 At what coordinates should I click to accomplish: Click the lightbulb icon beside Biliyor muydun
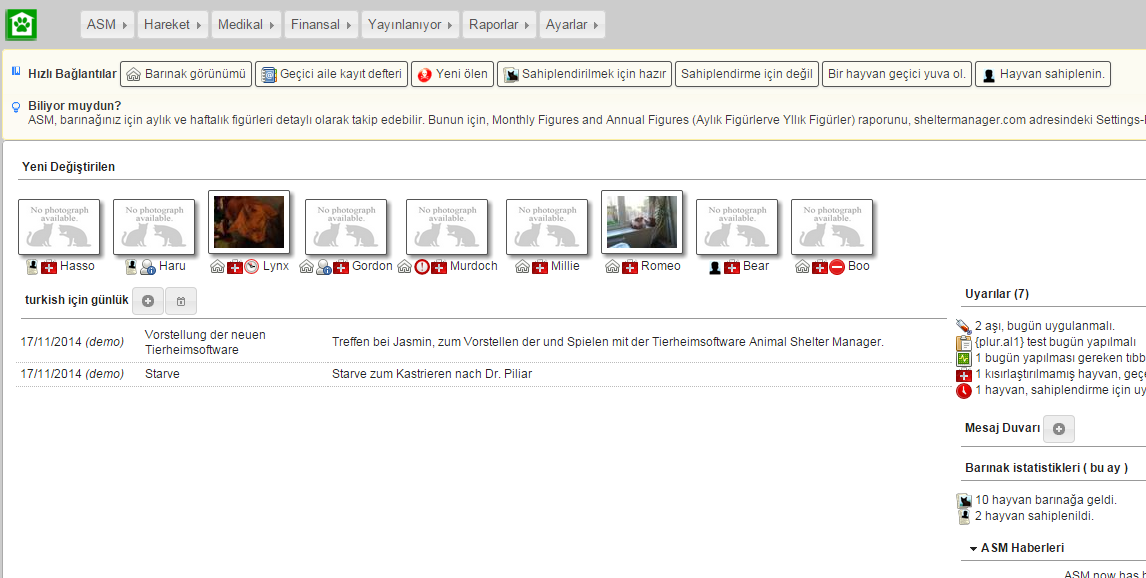[16, 107]
